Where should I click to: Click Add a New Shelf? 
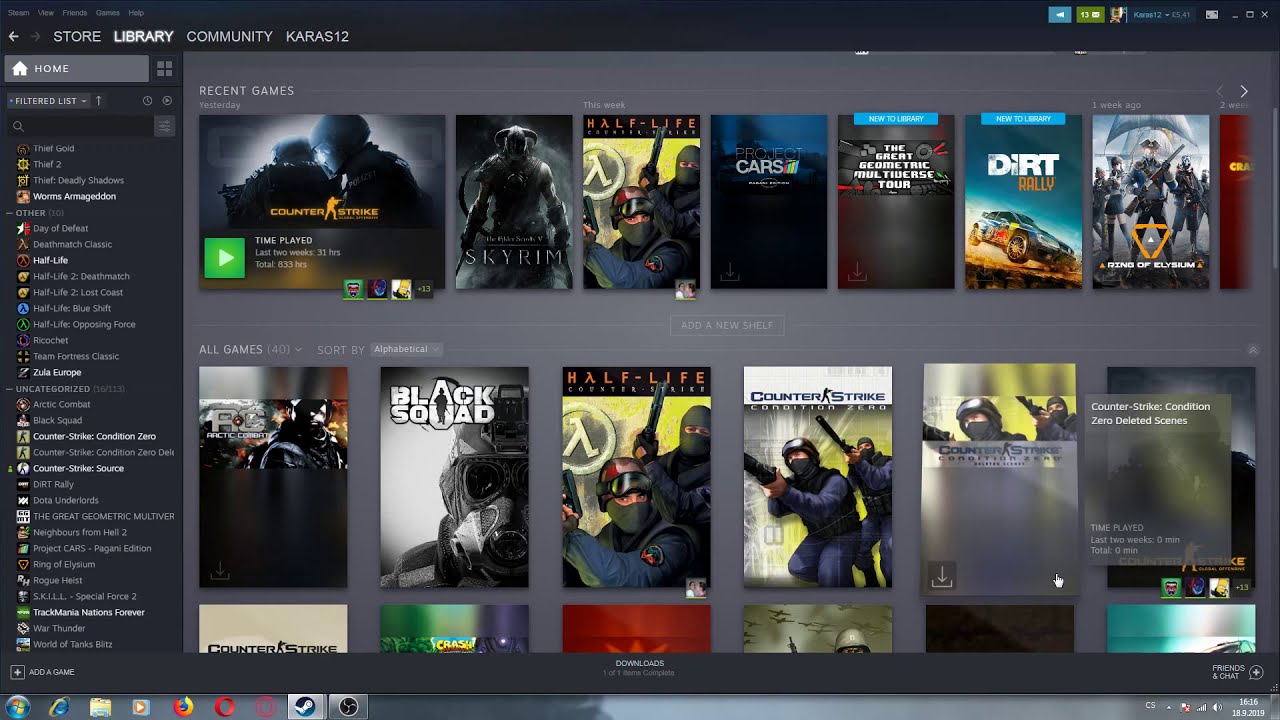pyautogui.click(x=727, y=325)
